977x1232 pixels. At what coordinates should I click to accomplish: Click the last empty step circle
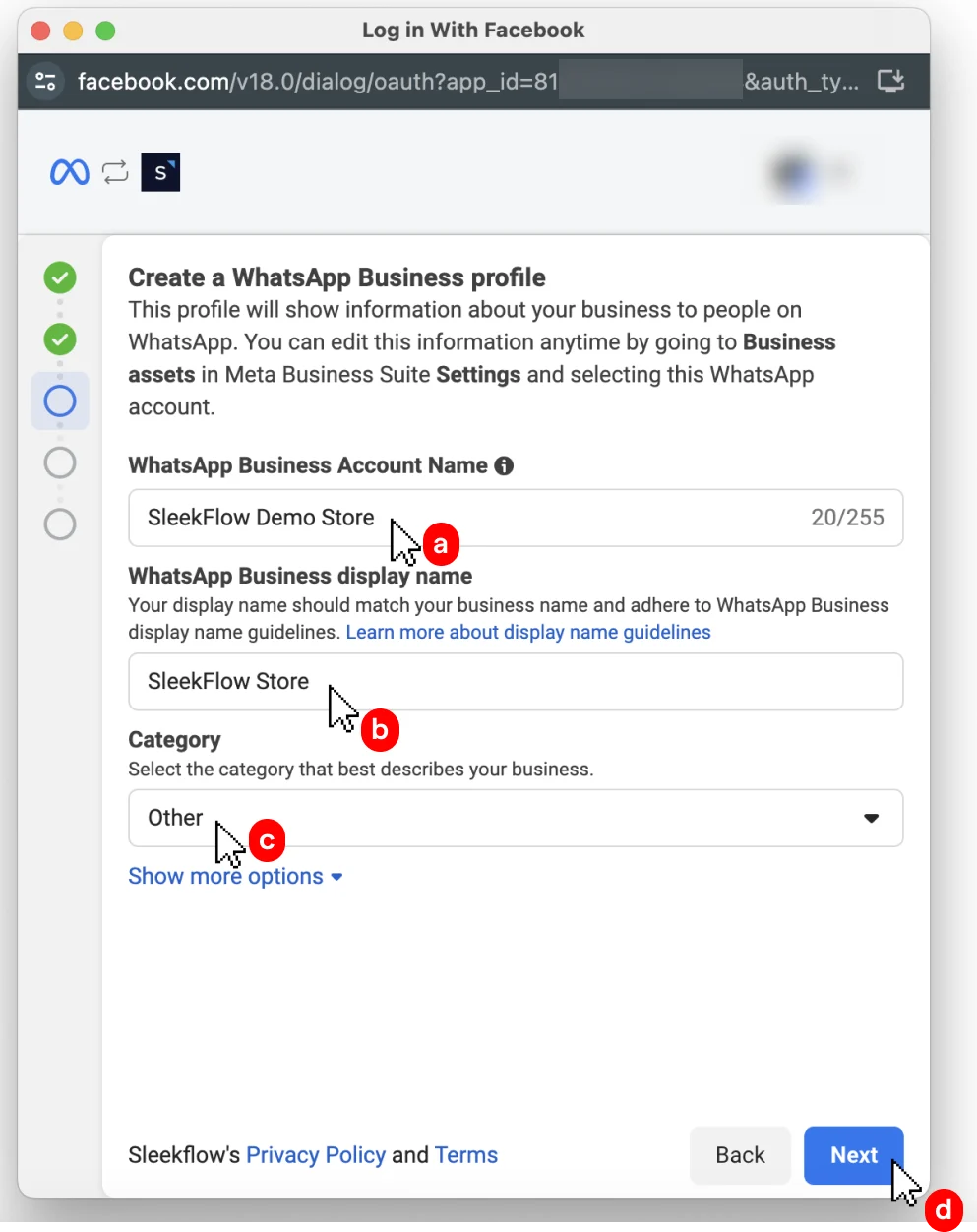click(60, 524)
